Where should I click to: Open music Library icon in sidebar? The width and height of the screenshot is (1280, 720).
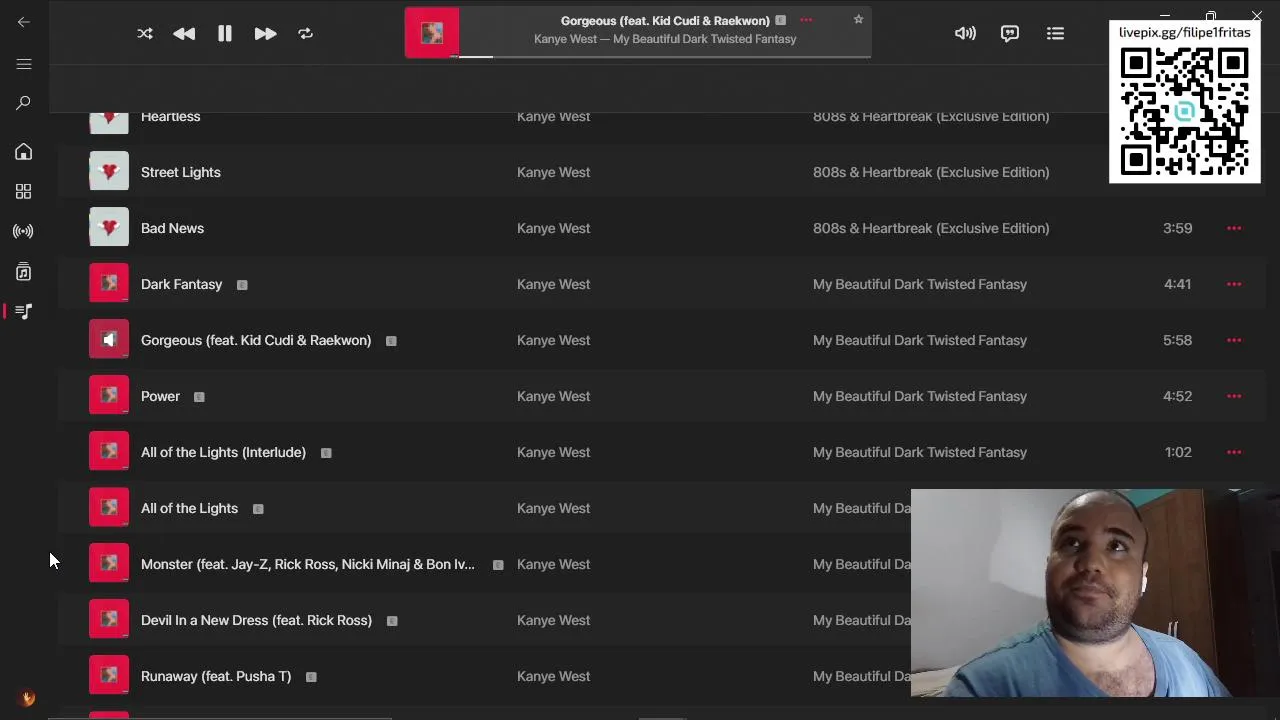[24, 272]
